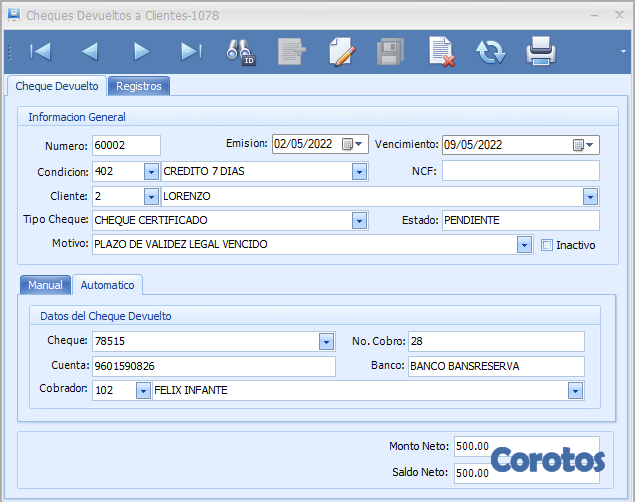Click the delete document icon

(441, 51)
